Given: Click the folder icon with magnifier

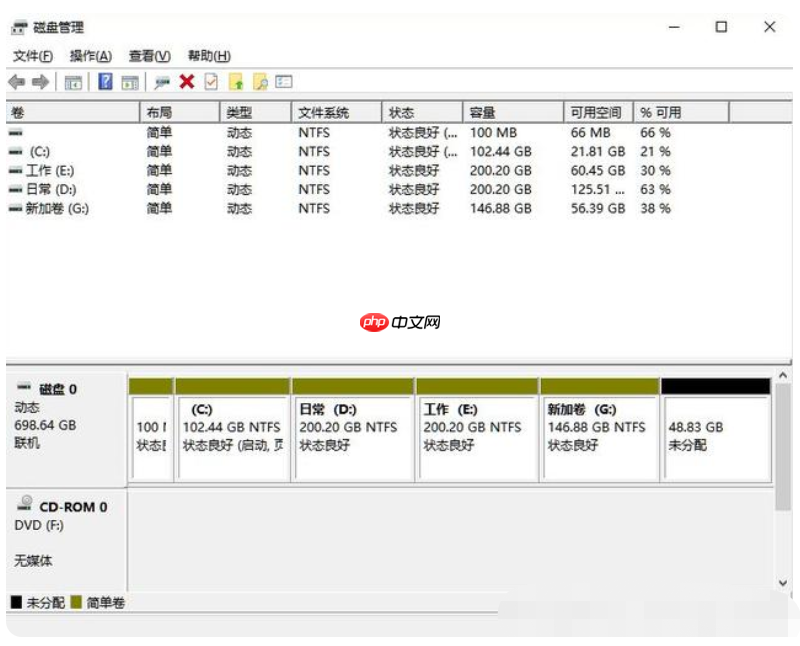Looking at the screenshot, I should (260, 82).
